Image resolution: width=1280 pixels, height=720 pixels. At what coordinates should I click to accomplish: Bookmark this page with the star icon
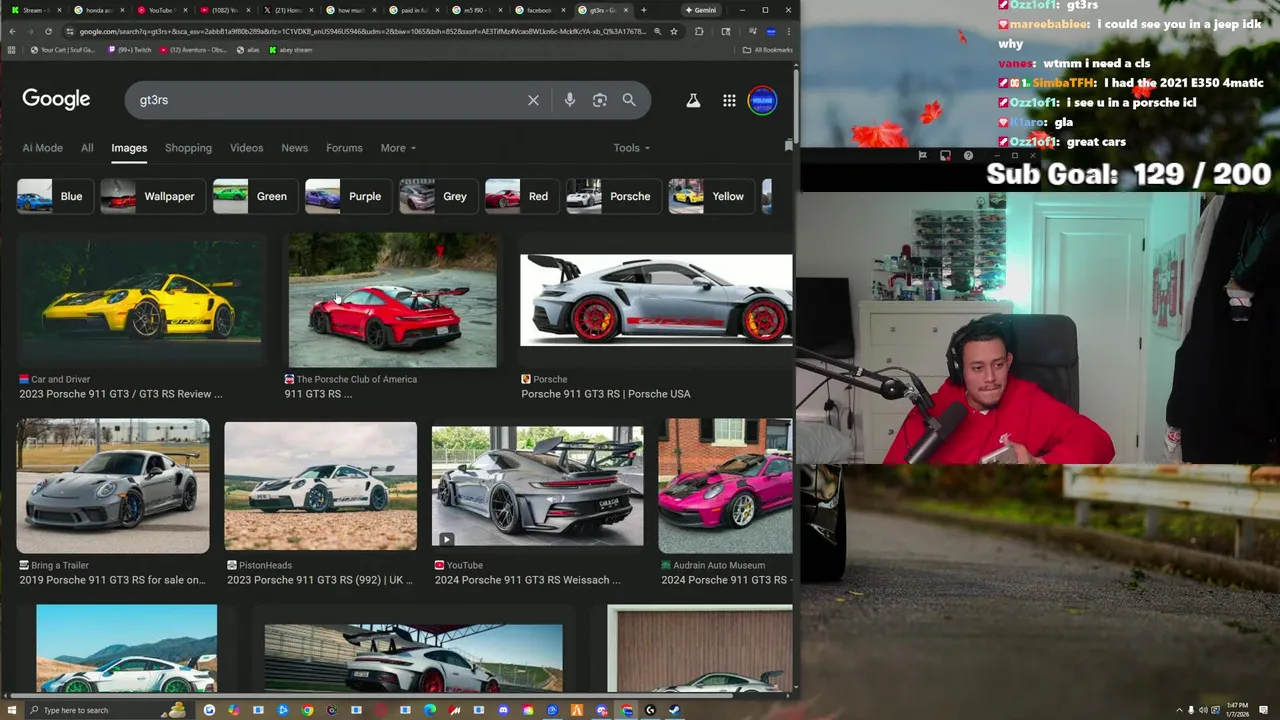[674, 31]
